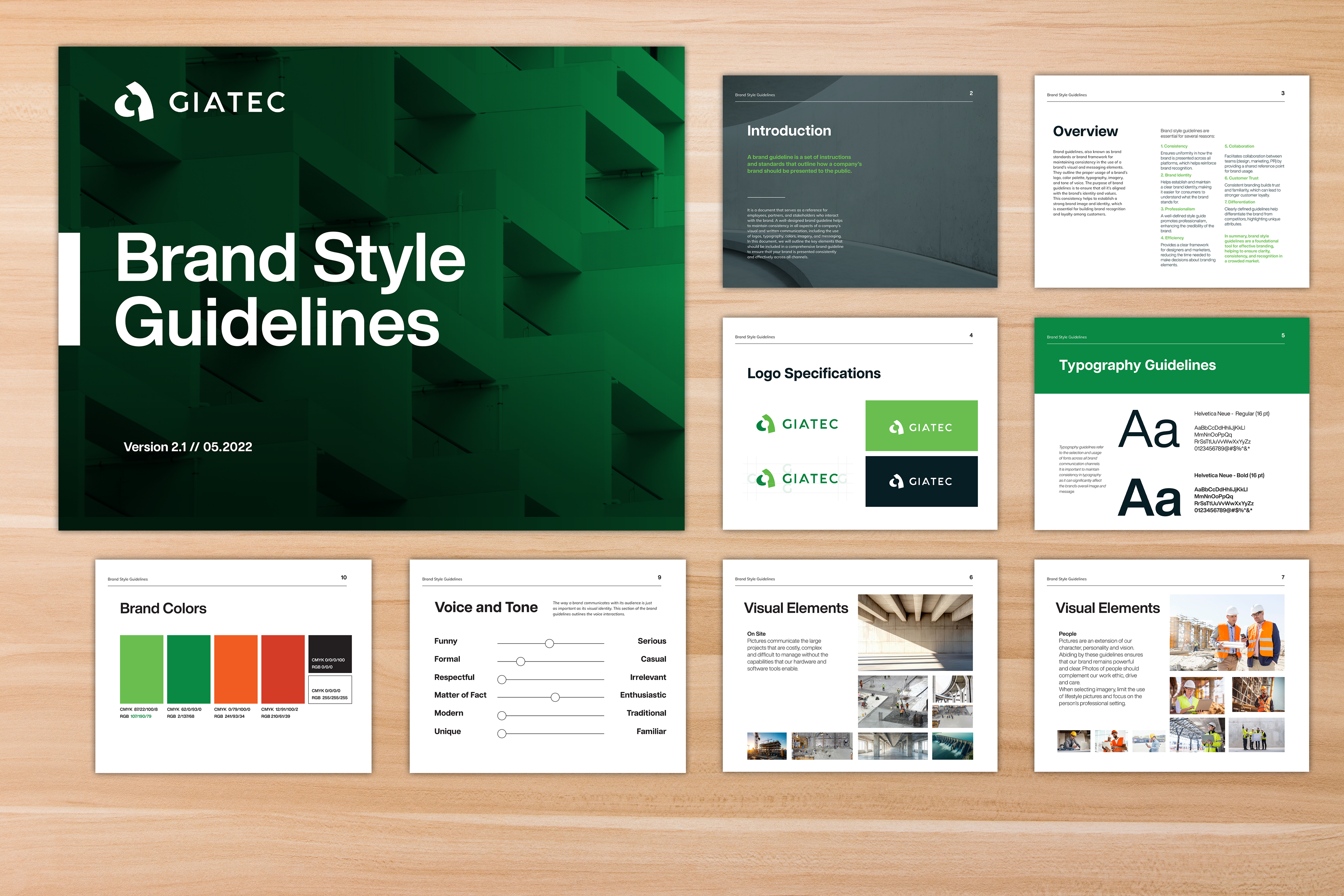Click the Funny–Serious slider handle
Viewport: 1344px width, 896px height.
pos(549,643)
